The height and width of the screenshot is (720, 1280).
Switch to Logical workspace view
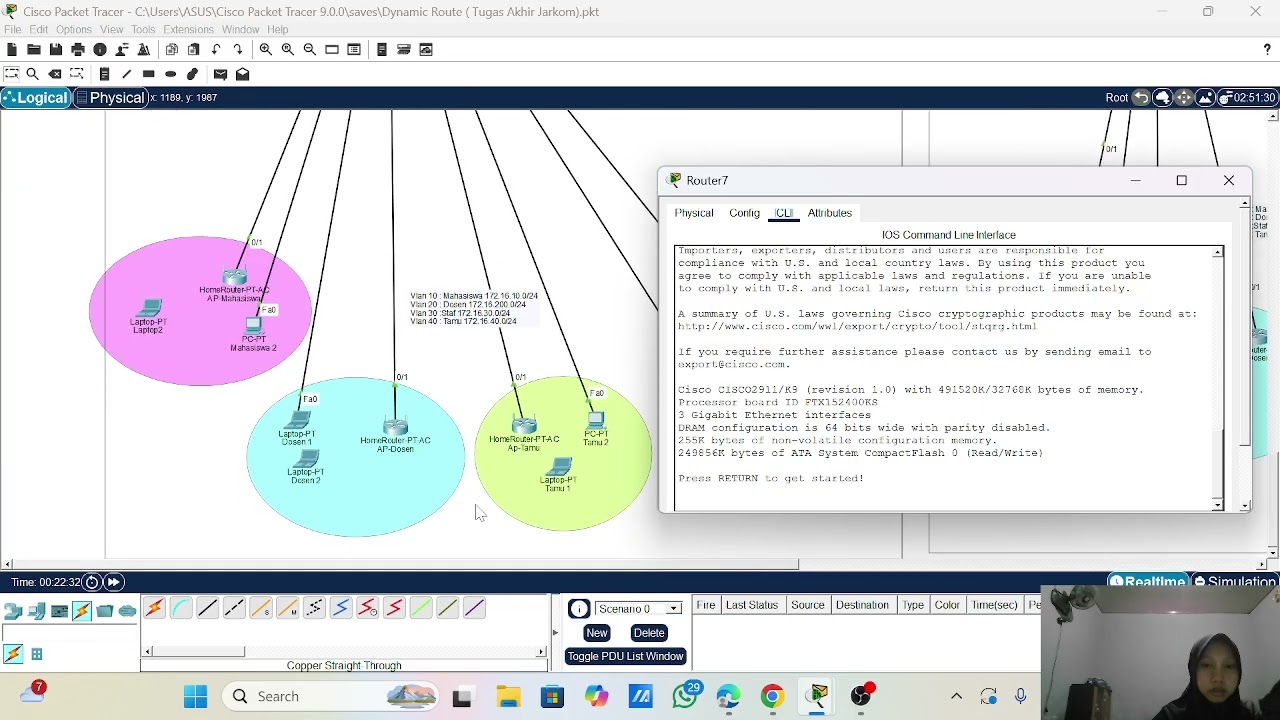pyautogui.click(x=36, y=97)
